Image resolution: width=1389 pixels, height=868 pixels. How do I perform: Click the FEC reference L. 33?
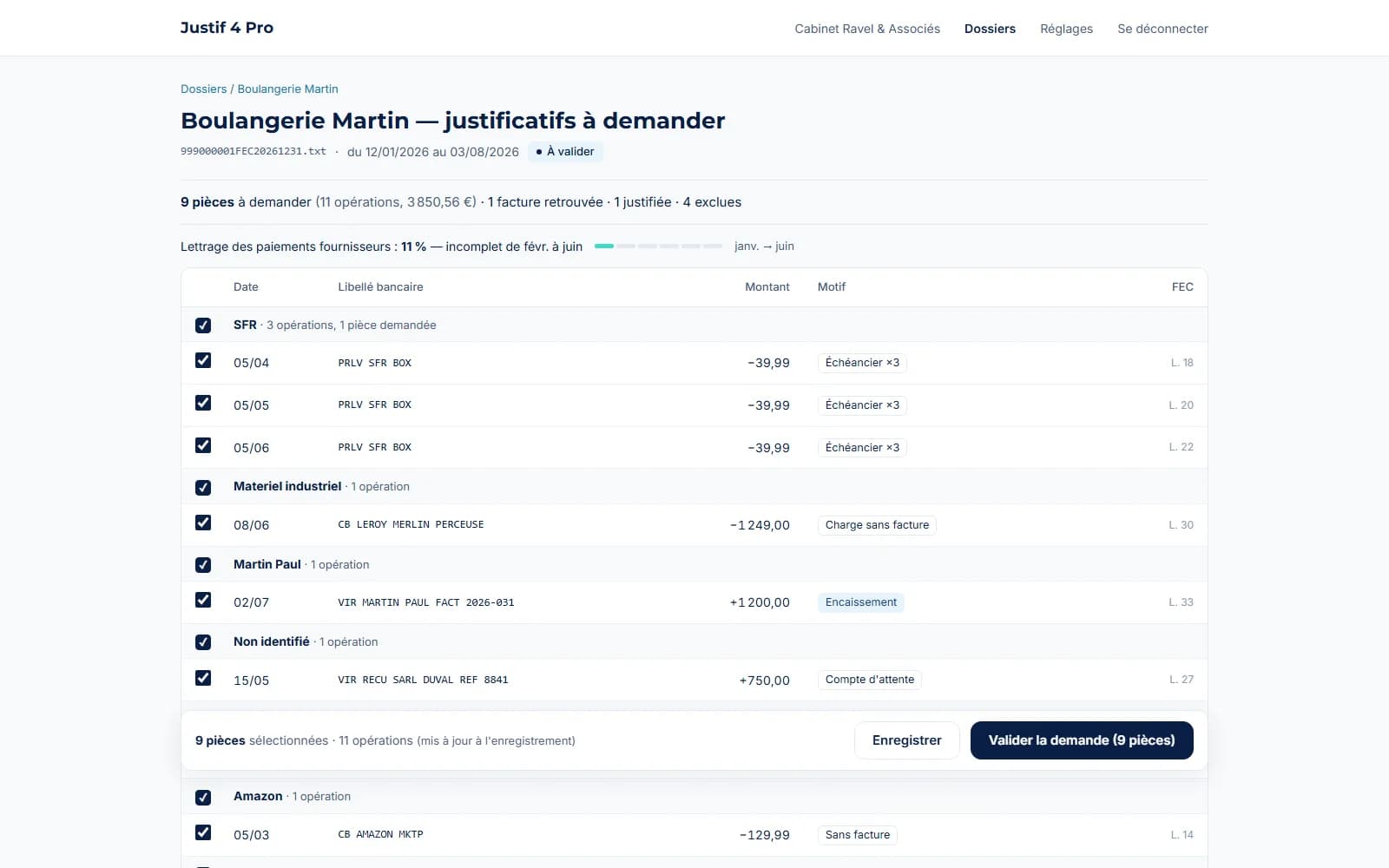pyautogui.click(x=1181, y=602)
